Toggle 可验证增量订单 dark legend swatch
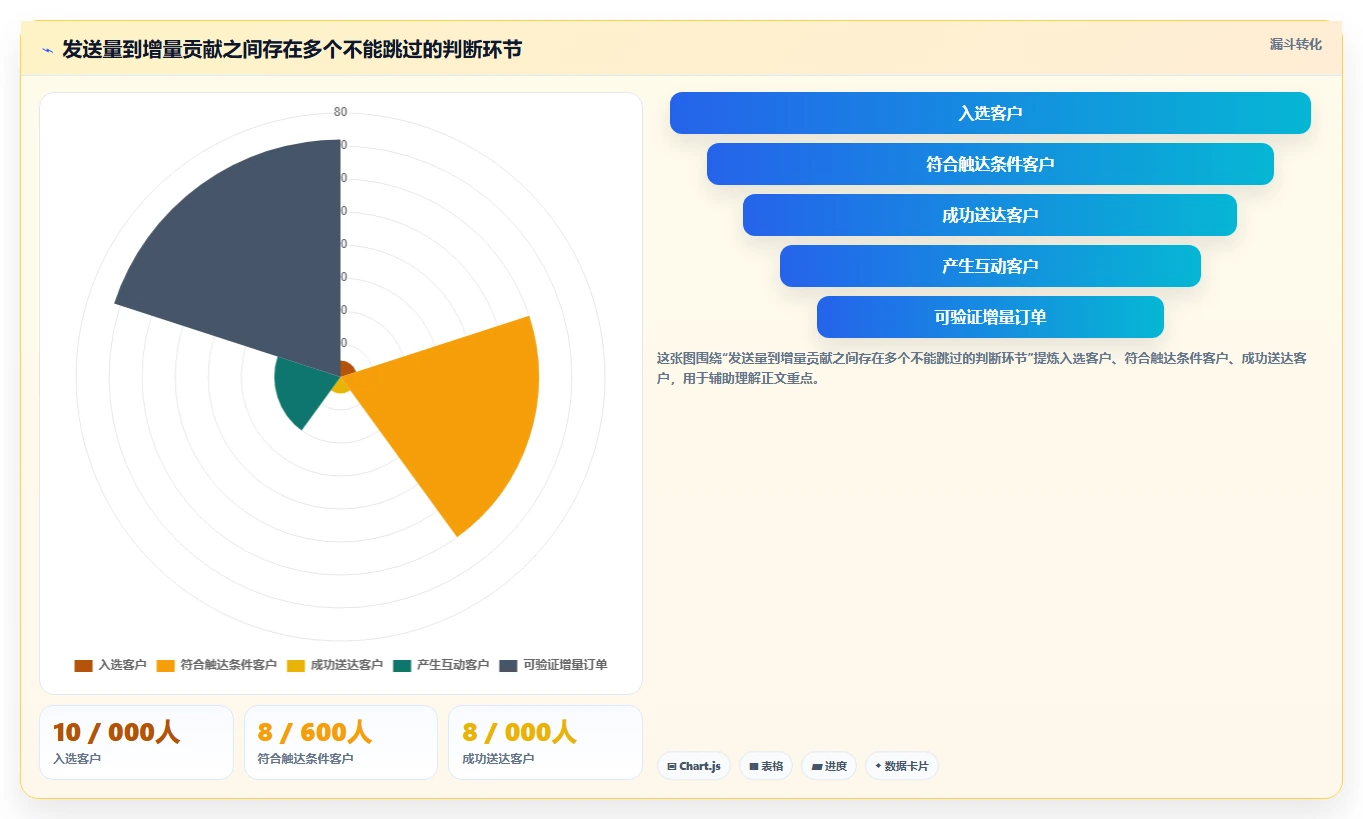Image resolution: width=1363 pixels, height=819 pixels. point(508,665)
